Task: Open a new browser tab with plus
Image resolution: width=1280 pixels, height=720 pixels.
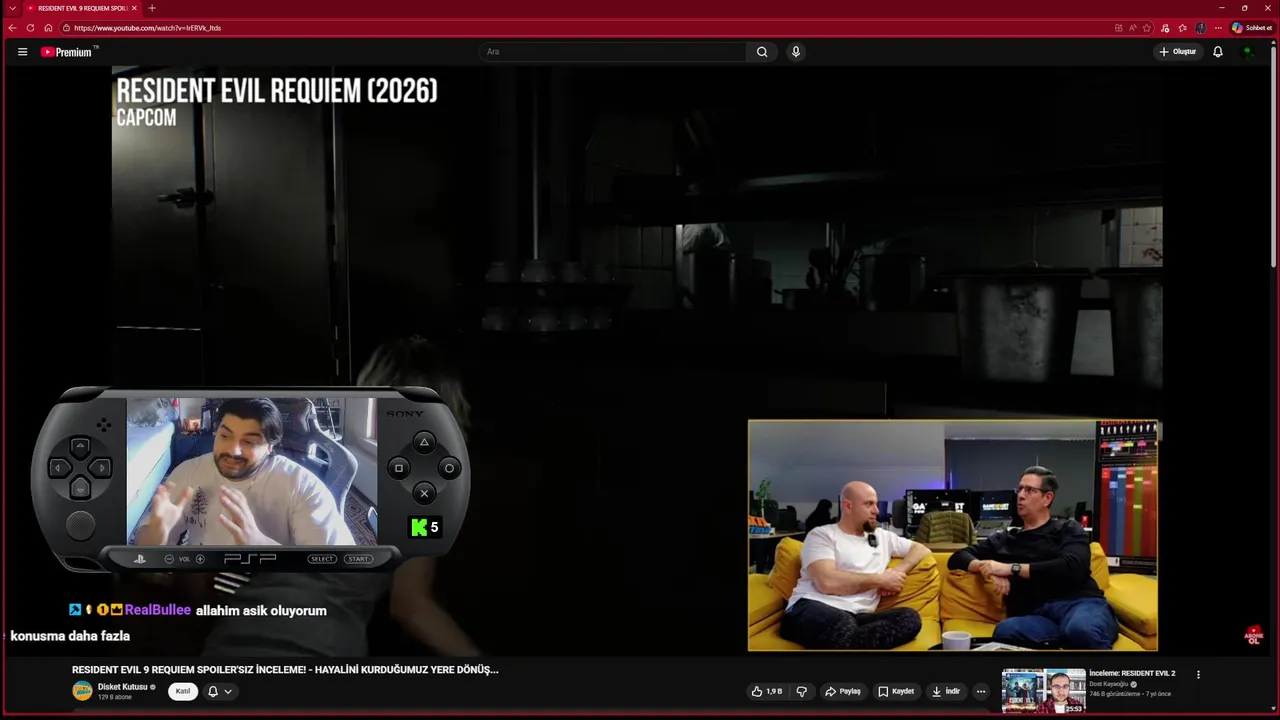Action: coord(152,8)
